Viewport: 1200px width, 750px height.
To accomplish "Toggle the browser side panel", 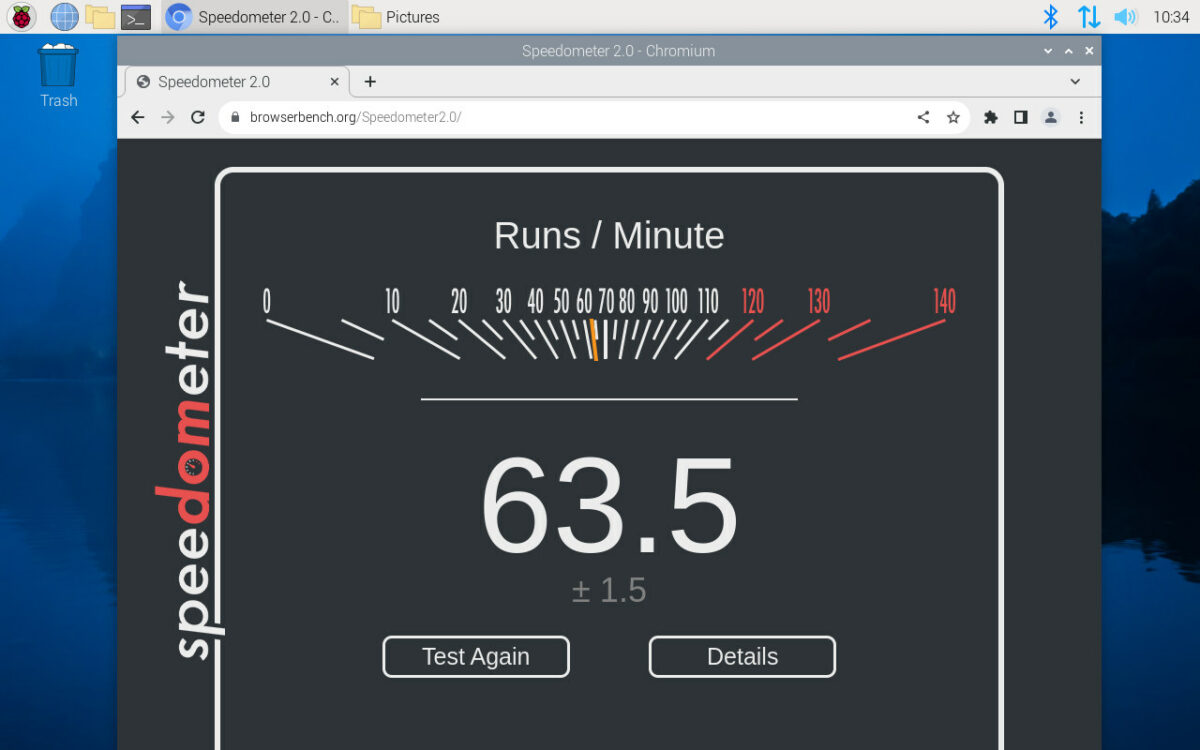I will 1021,117.
